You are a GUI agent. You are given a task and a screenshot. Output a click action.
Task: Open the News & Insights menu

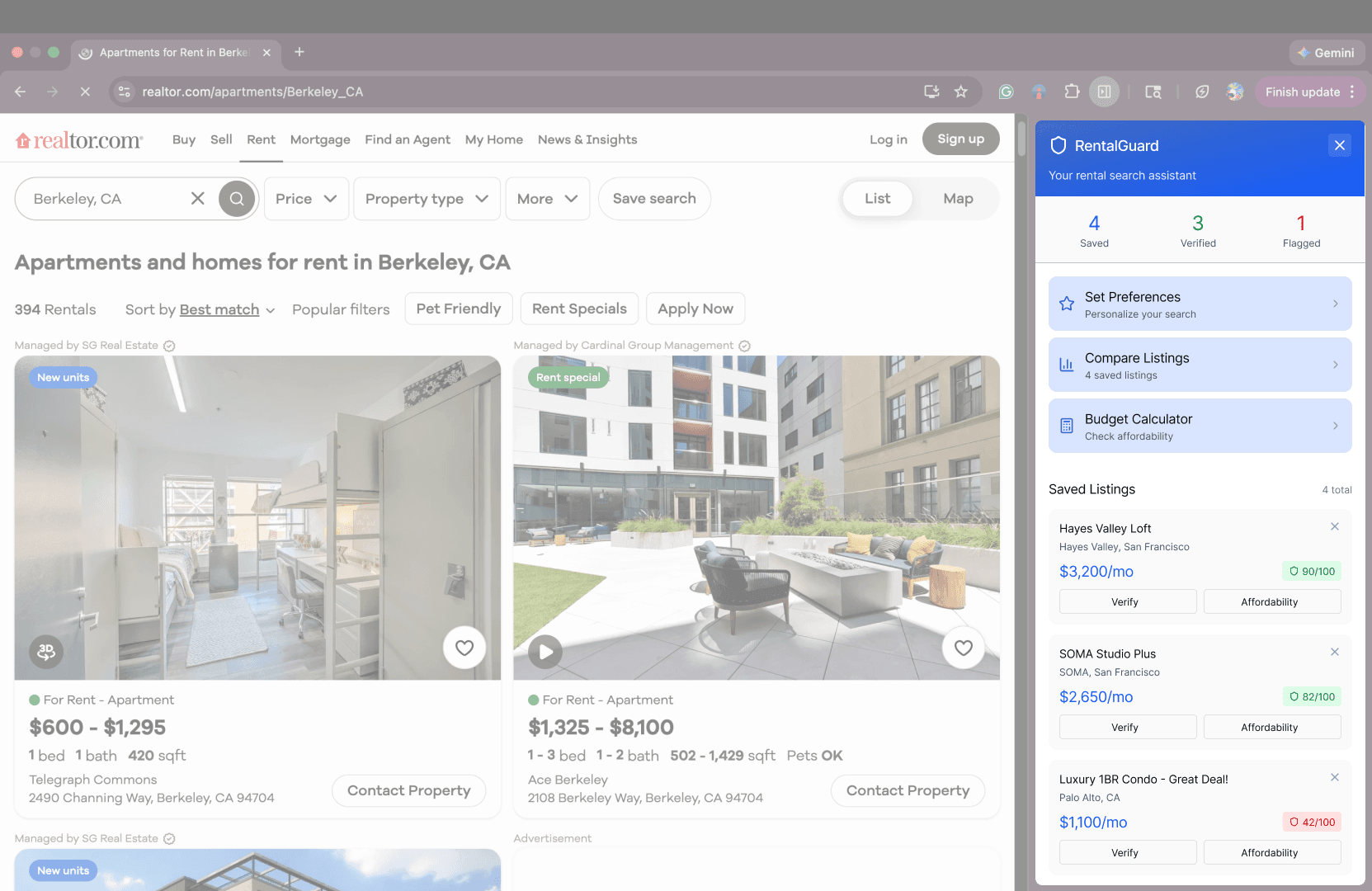[587, 139]
